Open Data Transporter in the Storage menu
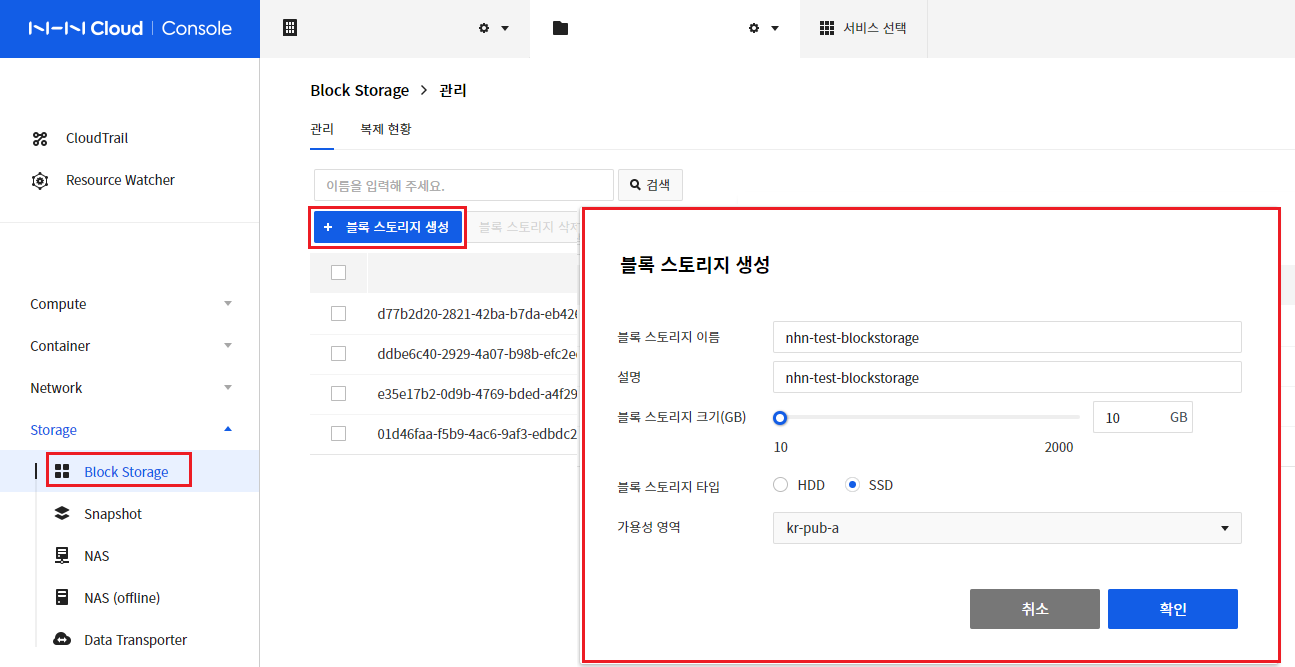 tap(135, 640)
